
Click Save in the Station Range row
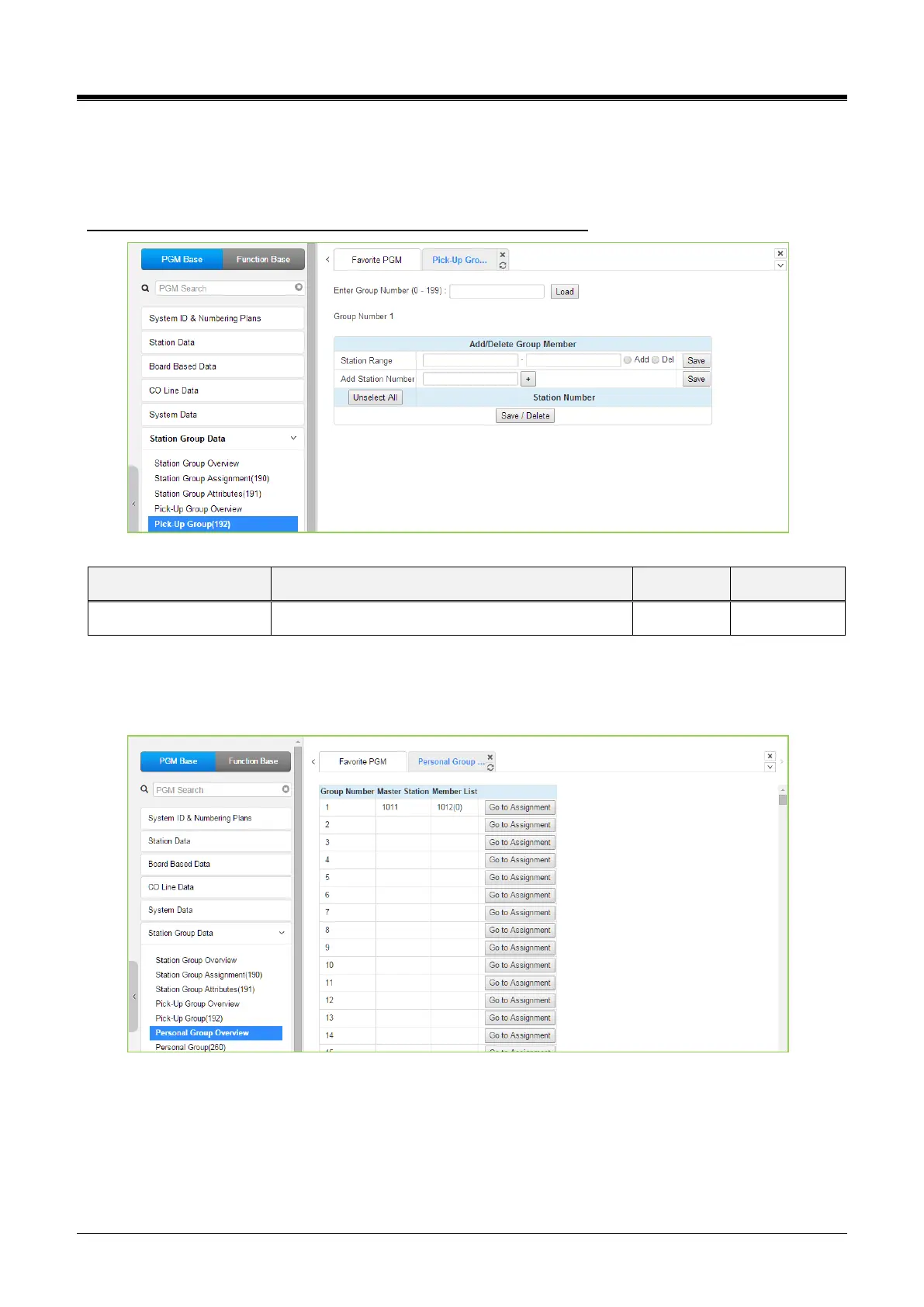(x=697, y=361)
